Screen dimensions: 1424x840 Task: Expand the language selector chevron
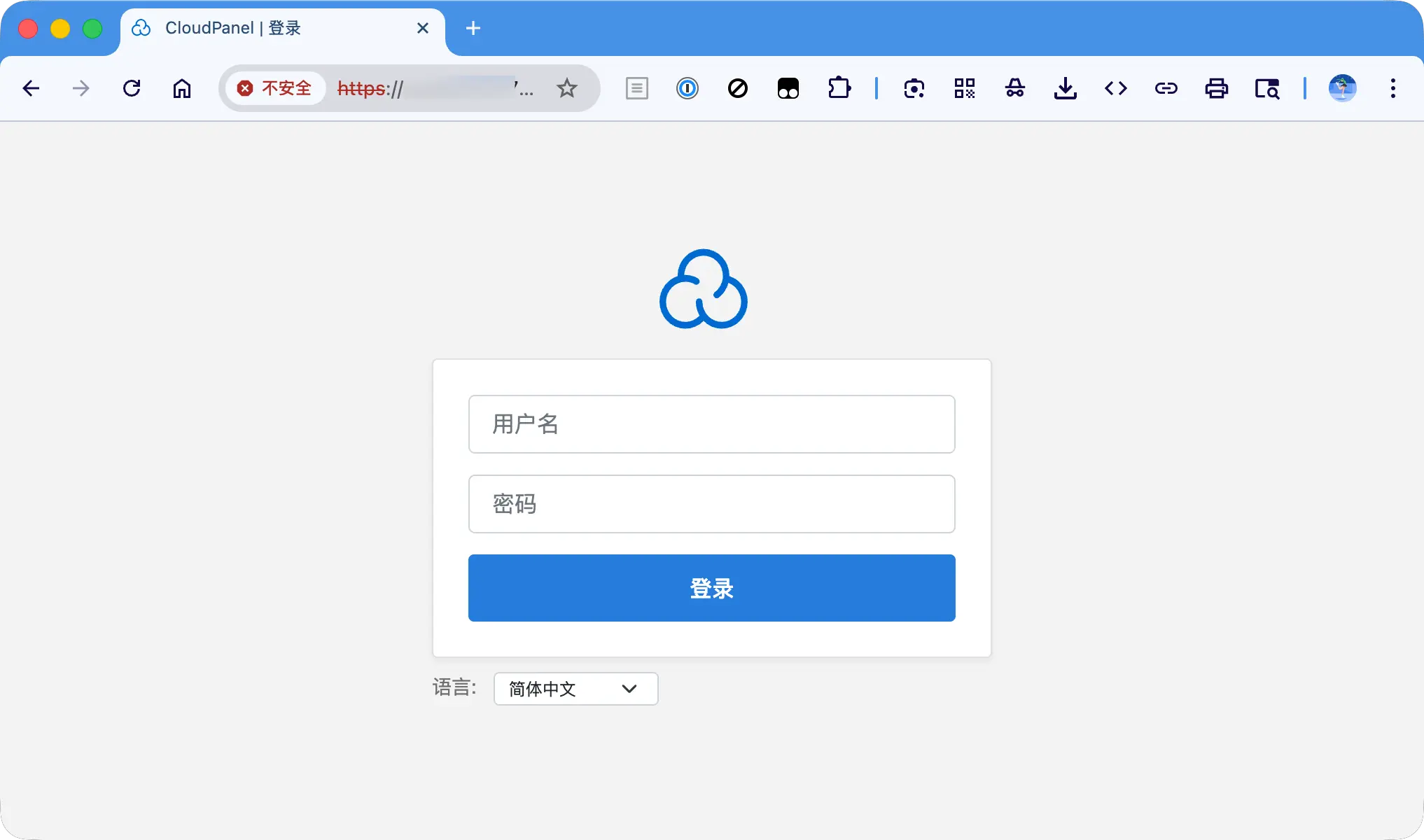[629, 689]
